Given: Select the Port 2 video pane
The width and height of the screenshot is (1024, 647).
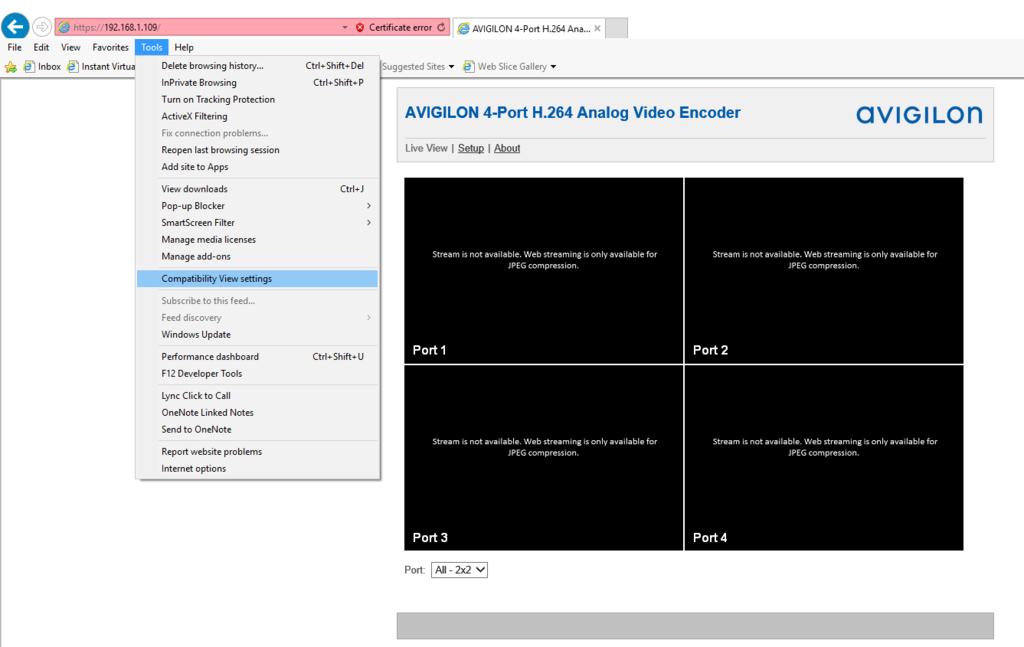Looking at the screenshot, I should click(x=824, y=270).
